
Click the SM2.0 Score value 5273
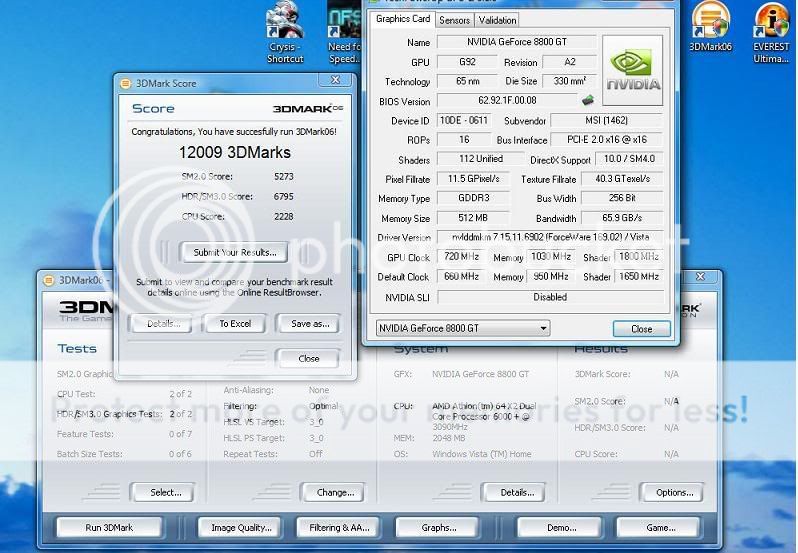point(283,177)
